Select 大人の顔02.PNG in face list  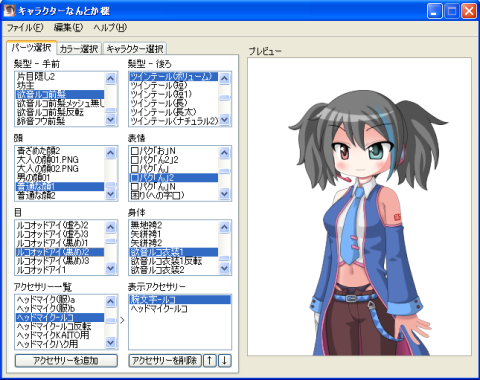click(60, 169)
